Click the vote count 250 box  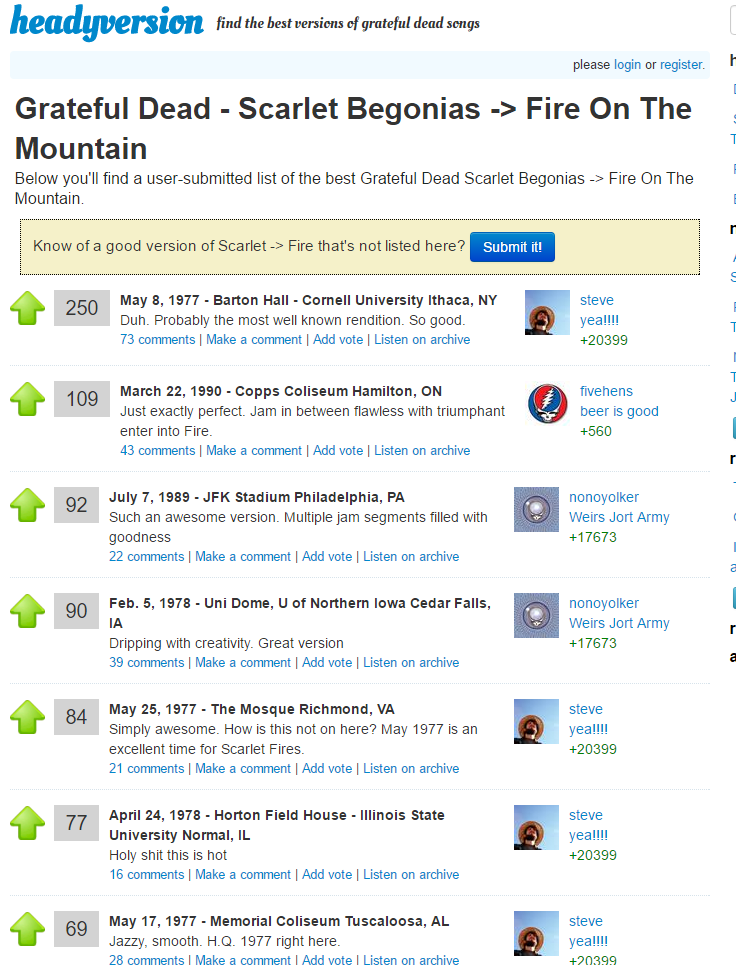[x=82, y=308]
